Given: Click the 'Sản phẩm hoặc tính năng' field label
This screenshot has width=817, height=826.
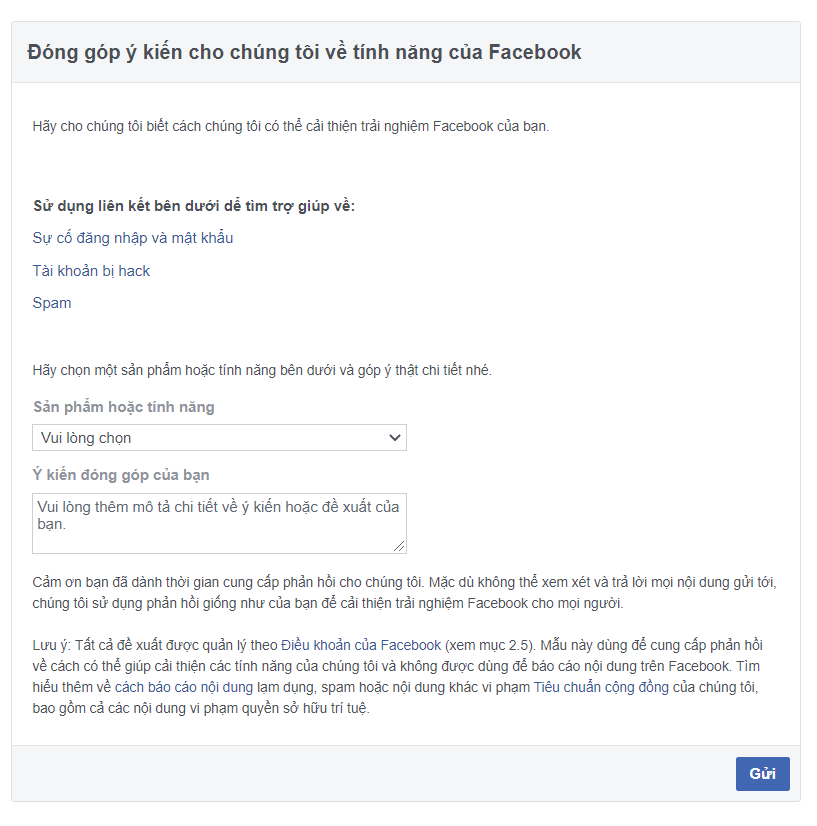Looking at the screenshot, I should pyautogui.click(x=124, y=407).
